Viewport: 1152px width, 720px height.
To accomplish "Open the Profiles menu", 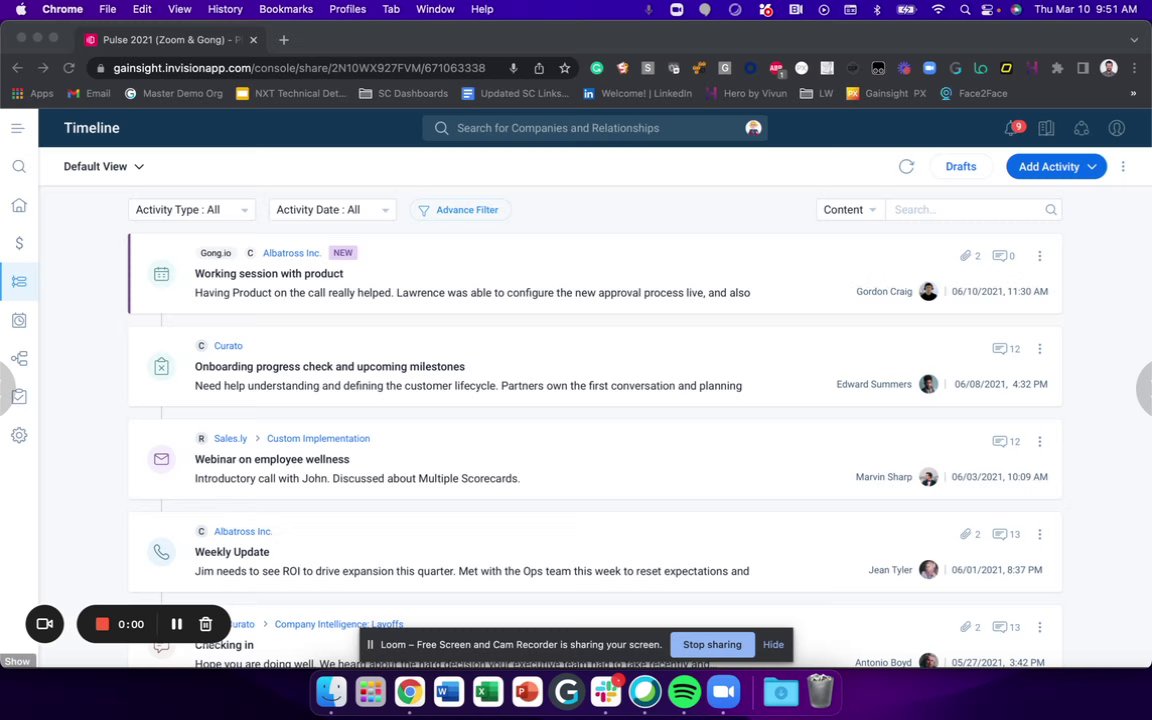I will pos(348,10).
